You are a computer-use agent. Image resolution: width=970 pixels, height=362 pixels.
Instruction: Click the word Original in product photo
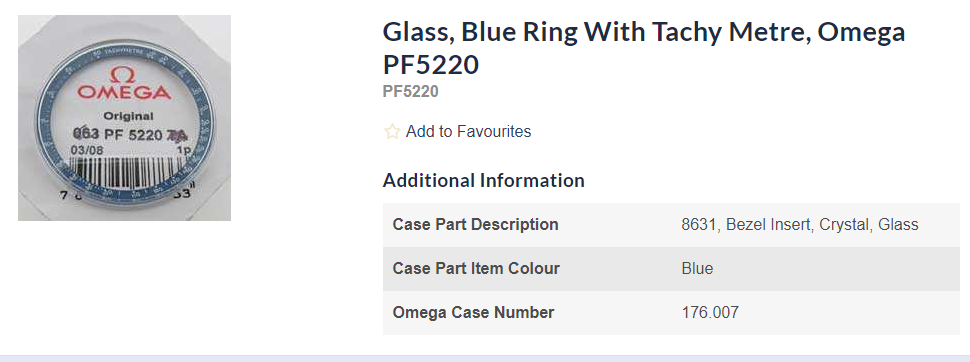click(x=128, y=116)
